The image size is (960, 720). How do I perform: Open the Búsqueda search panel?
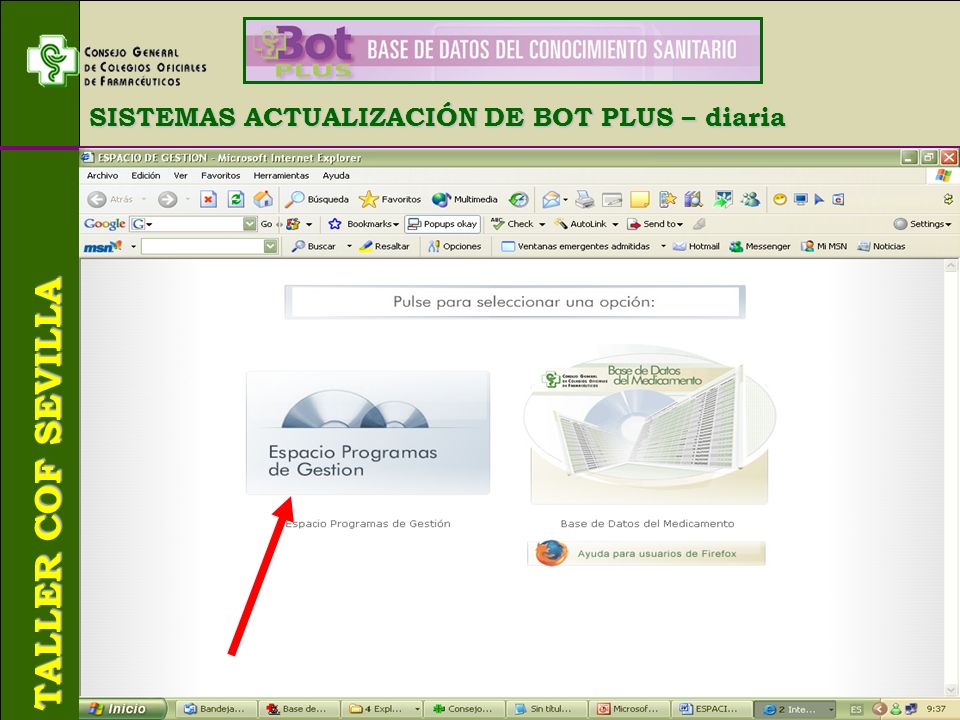click(x=318, y=200)
